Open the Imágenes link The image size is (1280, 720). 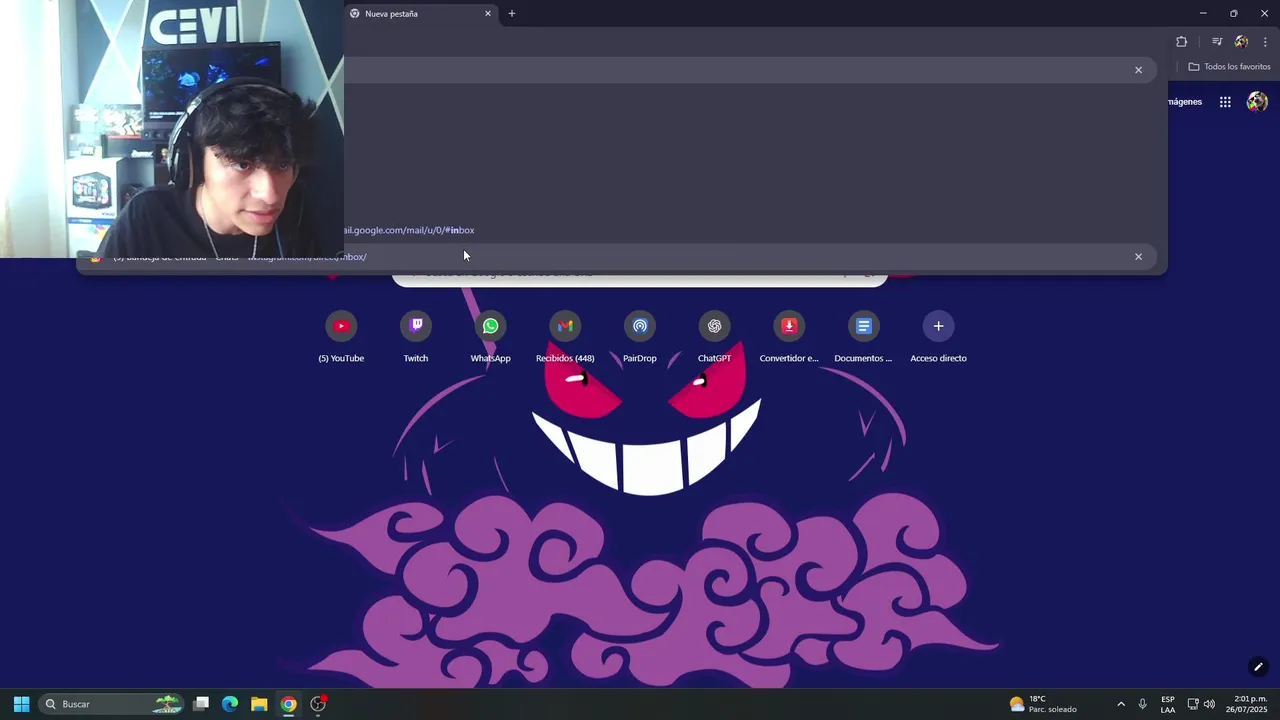[x=1185, y=102]
